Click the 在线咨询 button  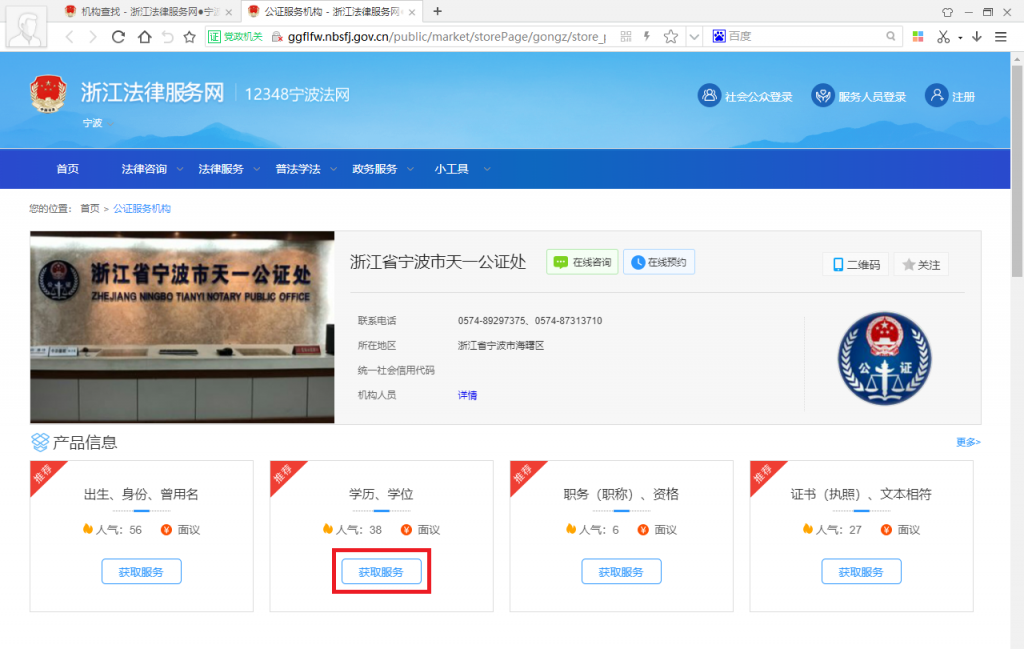(583, 262)
